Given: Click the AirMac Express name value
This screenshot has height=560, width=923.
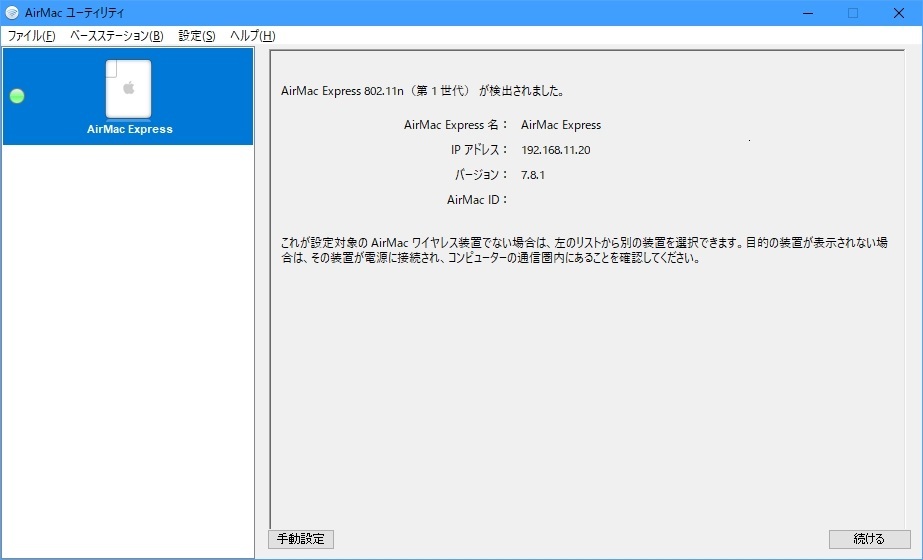Looking at the screenshot, I should point(561,125).
